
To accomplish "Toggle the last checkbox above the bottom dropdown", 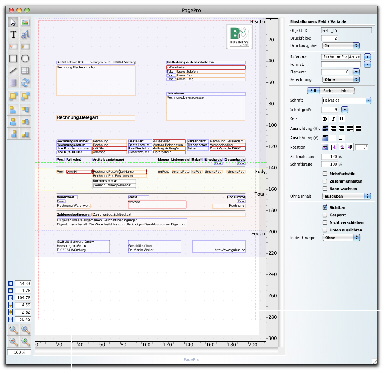I will click(325, 230).
